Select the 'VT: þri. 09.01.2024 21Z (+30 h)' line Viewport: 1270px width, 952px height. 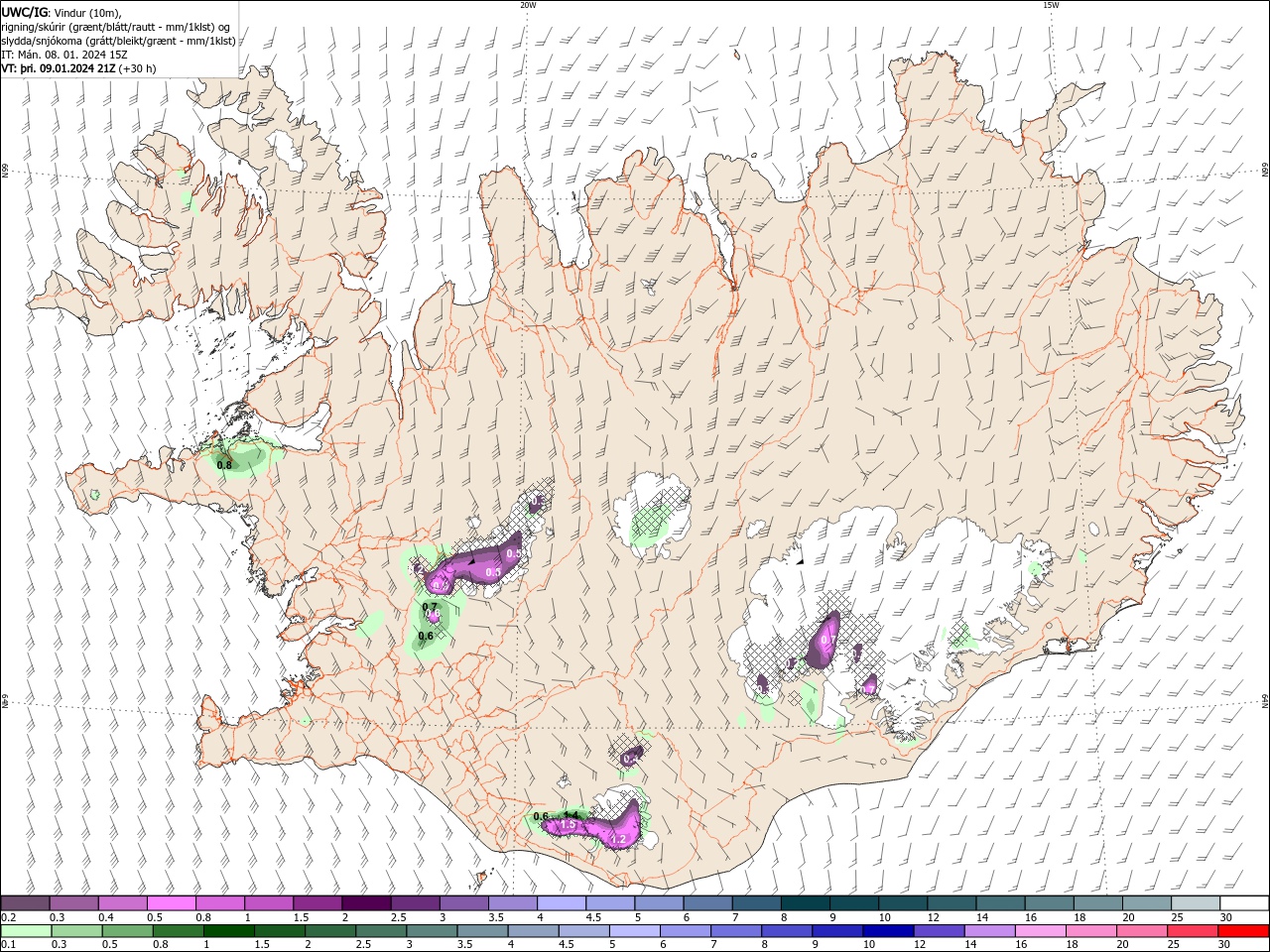coord(79,68)
